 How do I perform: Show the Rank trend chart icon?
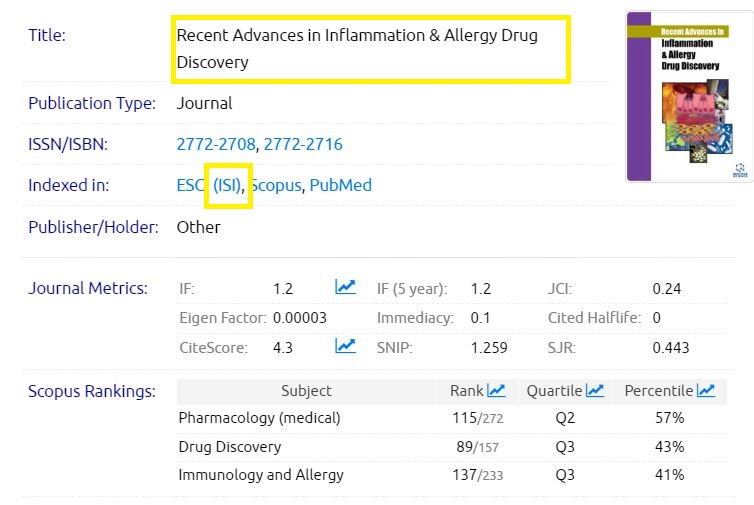[x=496, y=391]
